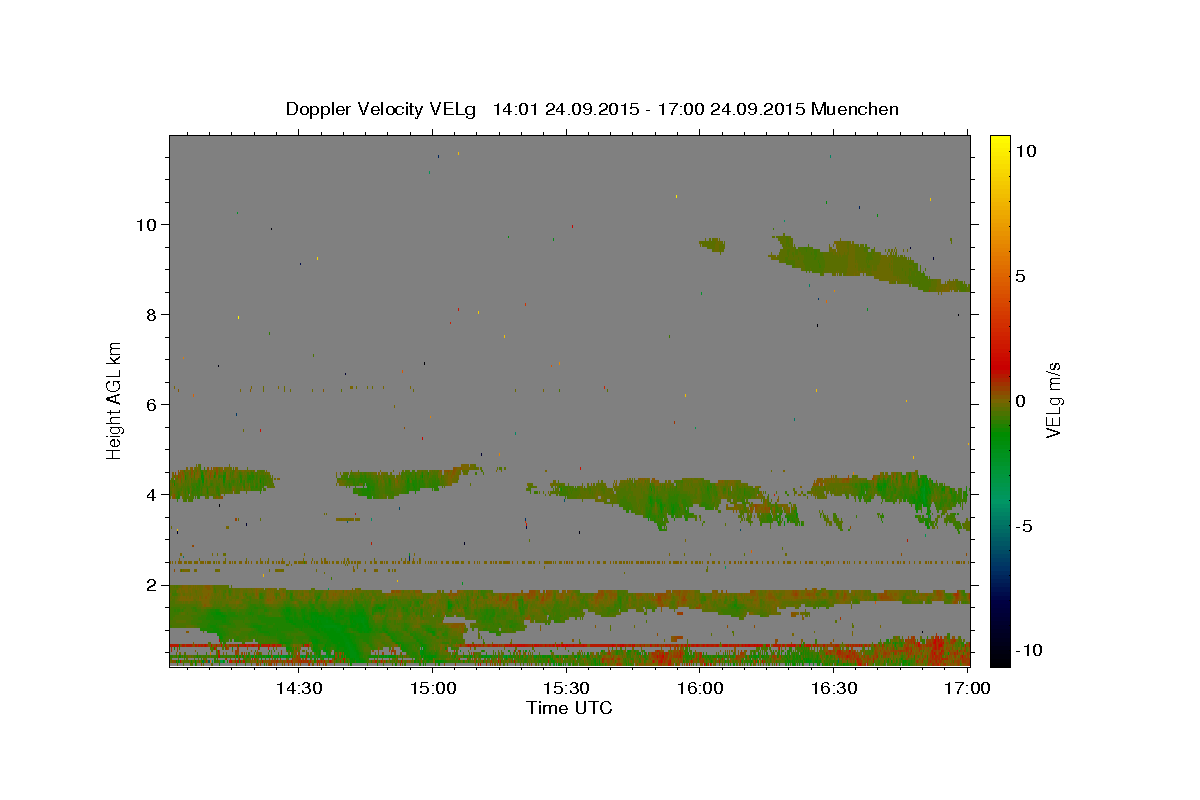Click the 16:30 time tick label
Screen dimensions: 1200x800
pos(834,689)
